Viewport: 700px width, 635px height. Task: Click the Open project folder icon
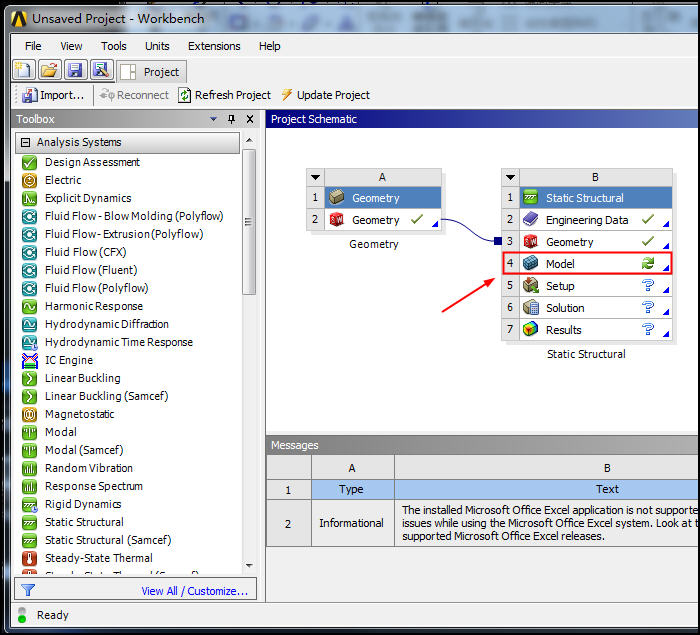click(x=49, y=70)
